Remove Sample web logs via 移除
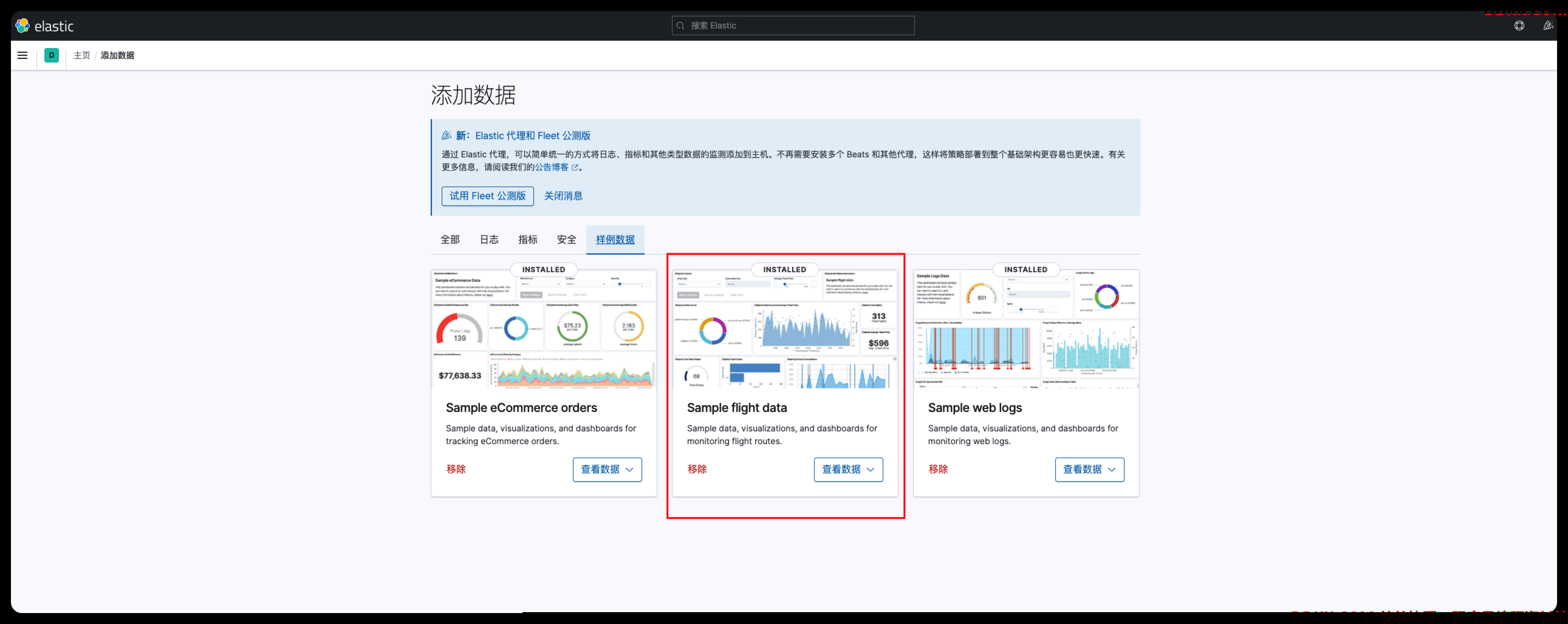This screenshot has width=1568, height=624. (938, 469)
